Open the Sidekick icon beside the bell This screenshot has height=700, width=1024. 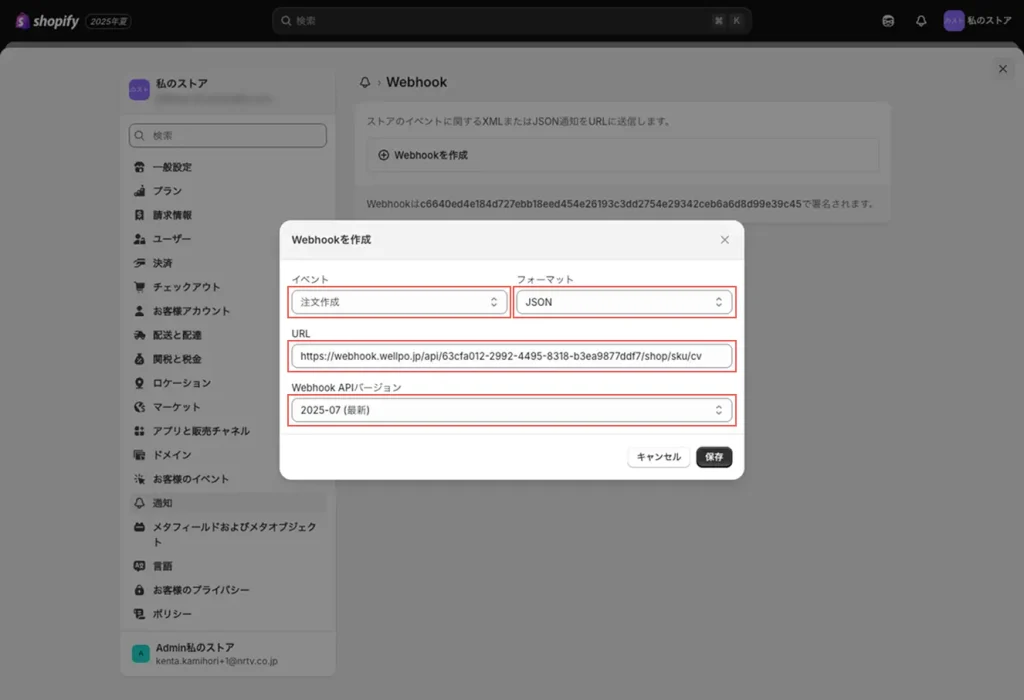pyautogui.click(x=888, y=21)
